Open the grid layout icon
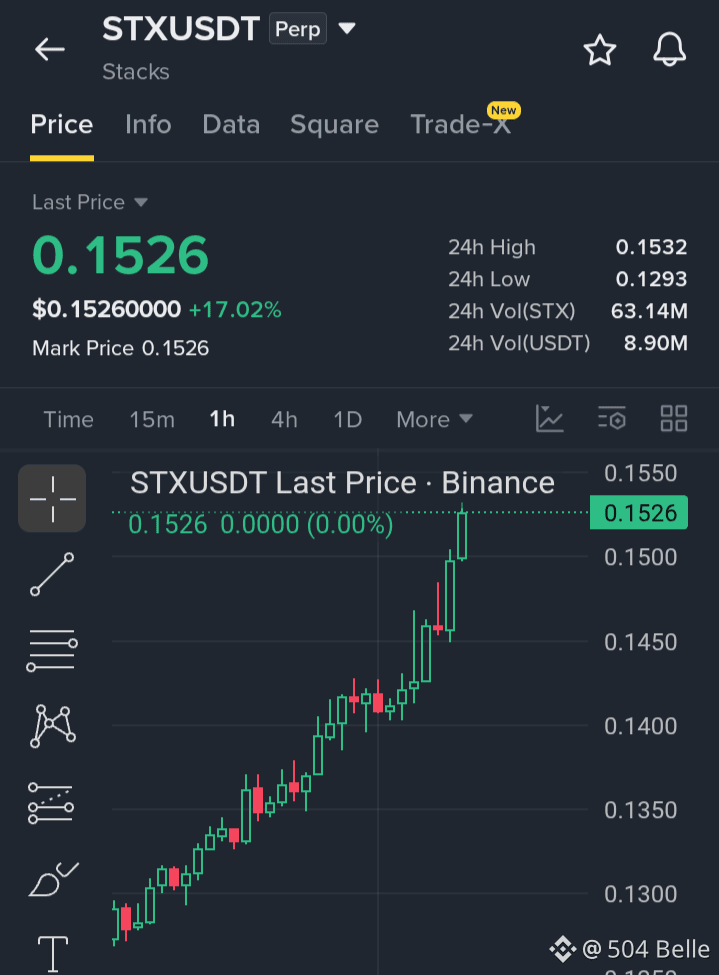This screenshot has height=975, width=719. pos(674,418)
